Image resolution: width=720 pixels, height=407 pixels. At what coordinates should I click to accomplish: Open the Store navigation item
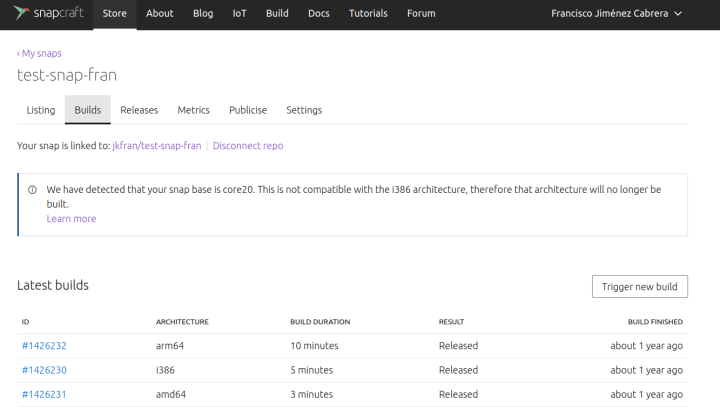point(115,14)
